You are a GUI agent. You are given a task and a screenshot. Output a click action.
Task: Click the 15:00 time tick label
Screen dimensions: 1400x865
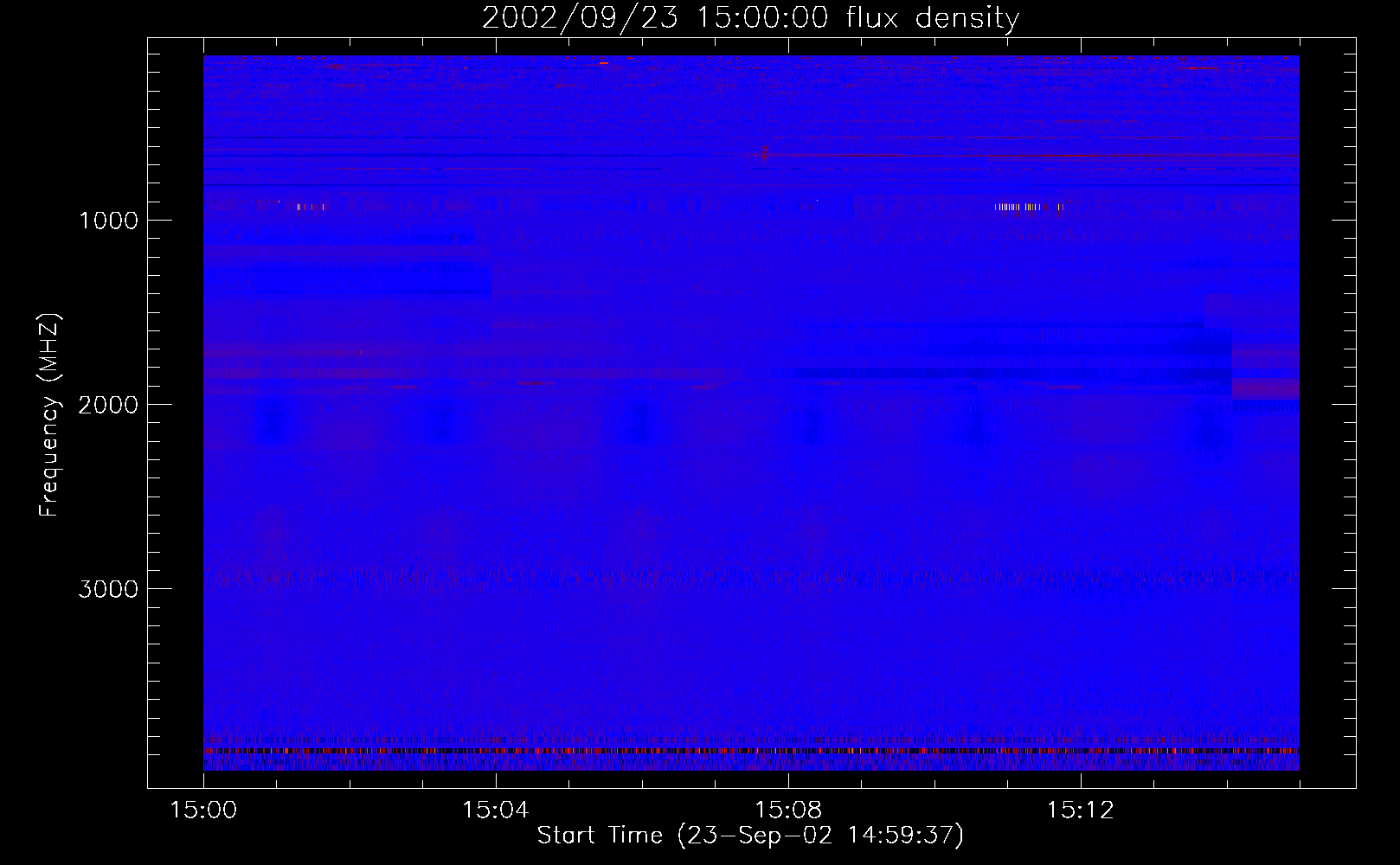tap(203, 811)
